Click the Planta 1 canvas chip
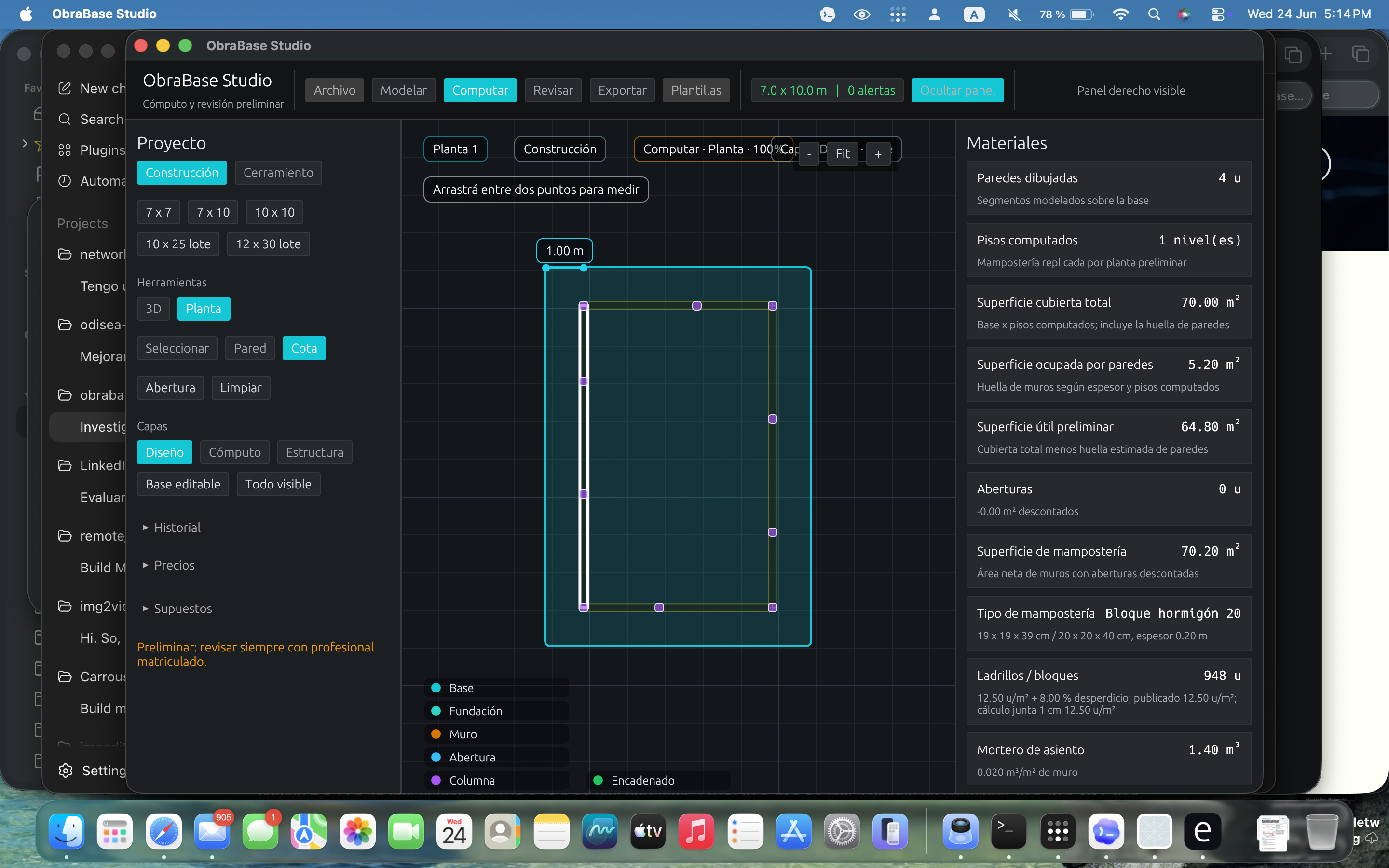Viewport: 1389px width, 868px height. [456, 149]
